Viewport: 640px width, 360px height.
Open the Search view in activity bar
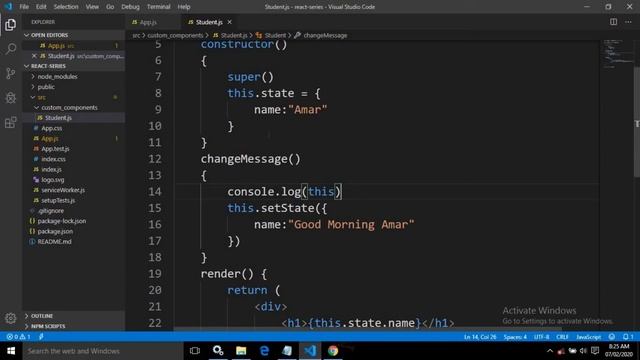11,49
